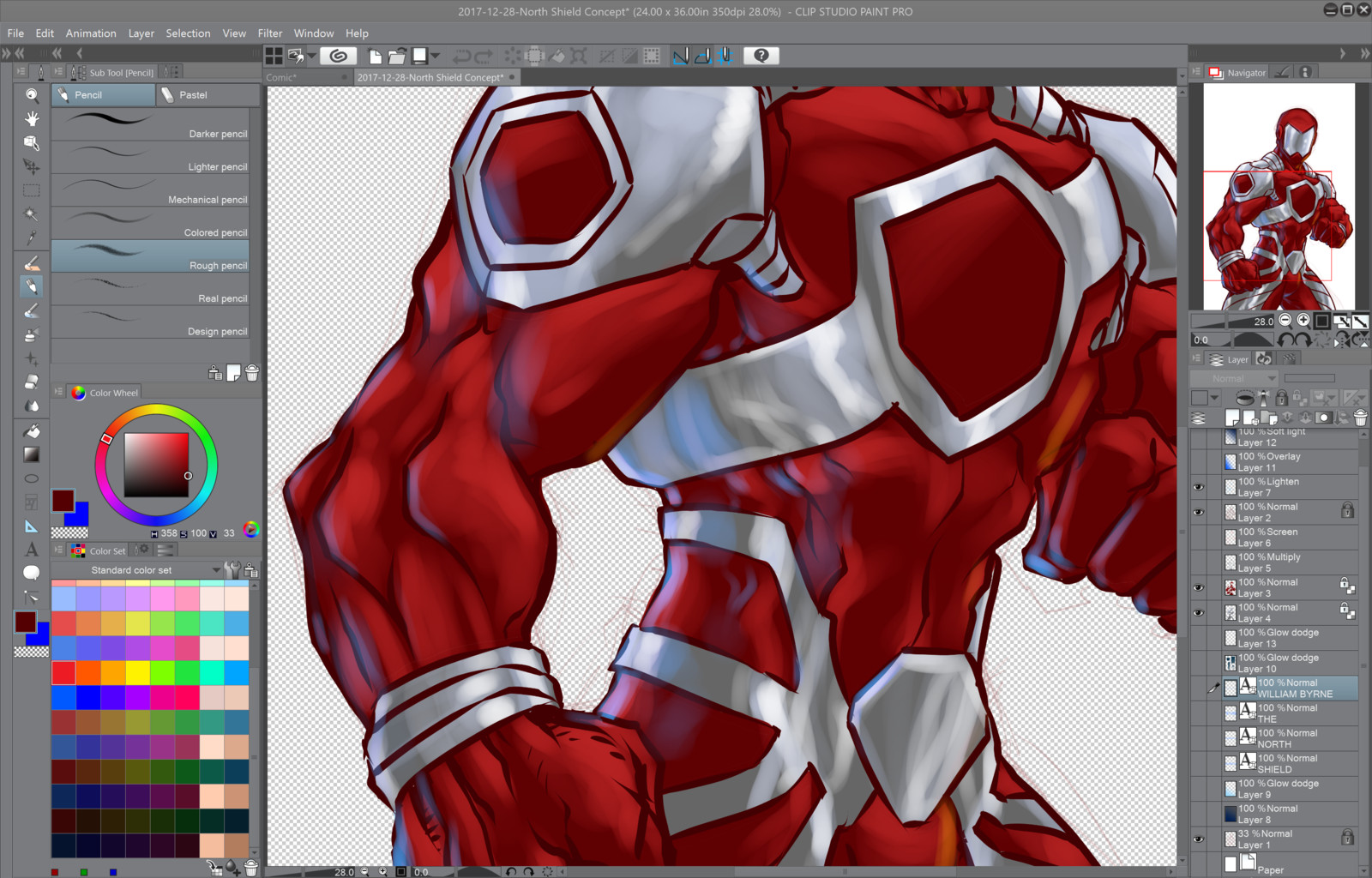The width and height of the screenshot is (1372, 878).
Task: Click the Redo arrow in toolbar
Action: pos(484,56)
